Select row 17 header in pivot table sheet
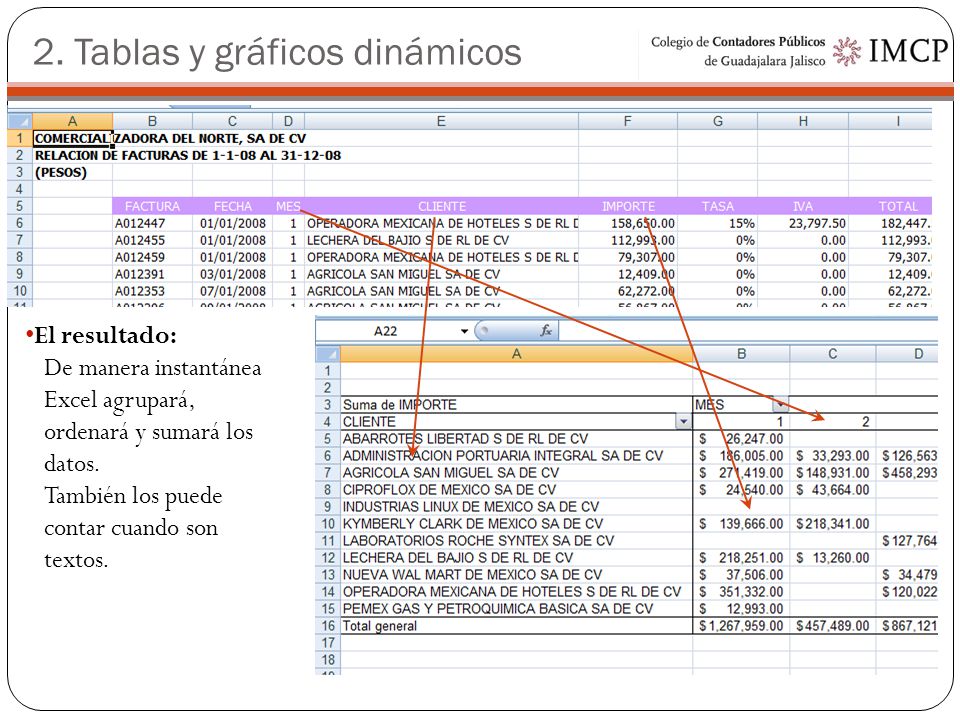Viewport: 960px width, 720px height. coord(328,643)
